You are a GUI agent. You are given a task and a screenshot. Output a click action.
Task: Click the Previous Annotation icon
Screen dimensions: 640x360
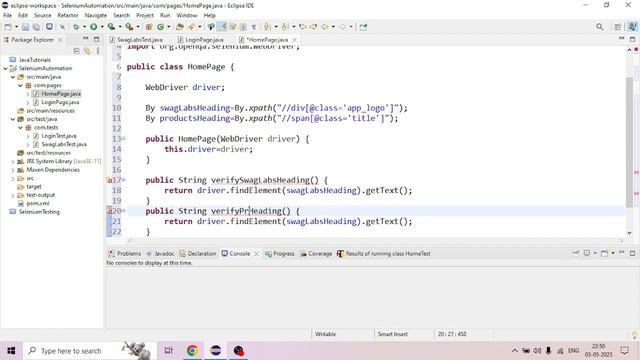[x=285, y=27]
